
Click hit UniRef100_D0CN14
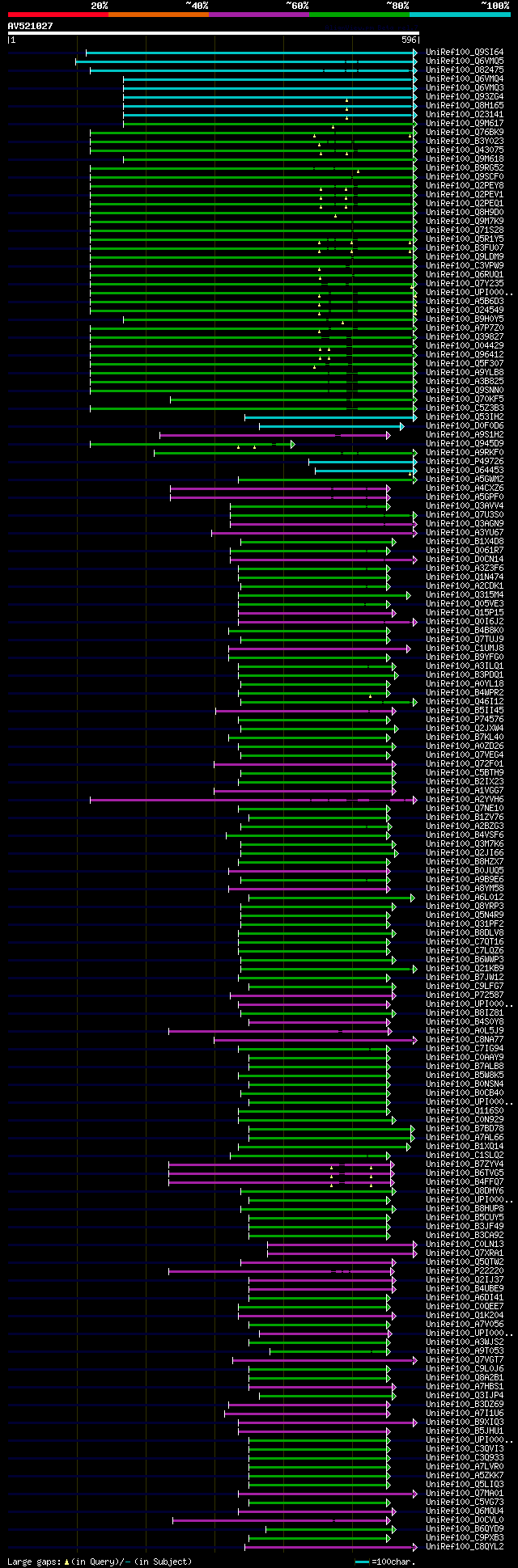[465, 560]
